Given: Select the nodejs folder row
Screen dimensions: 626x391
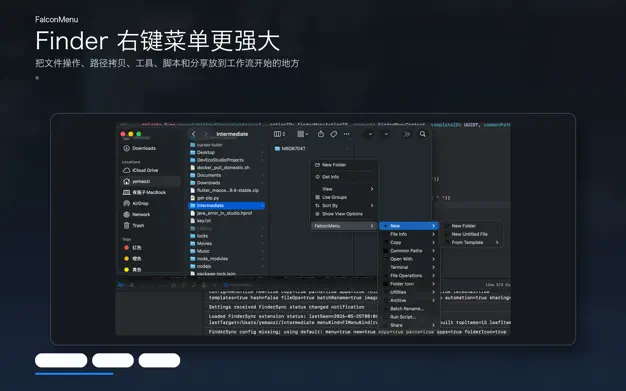Looking at the screenshot, I should 226,266.
